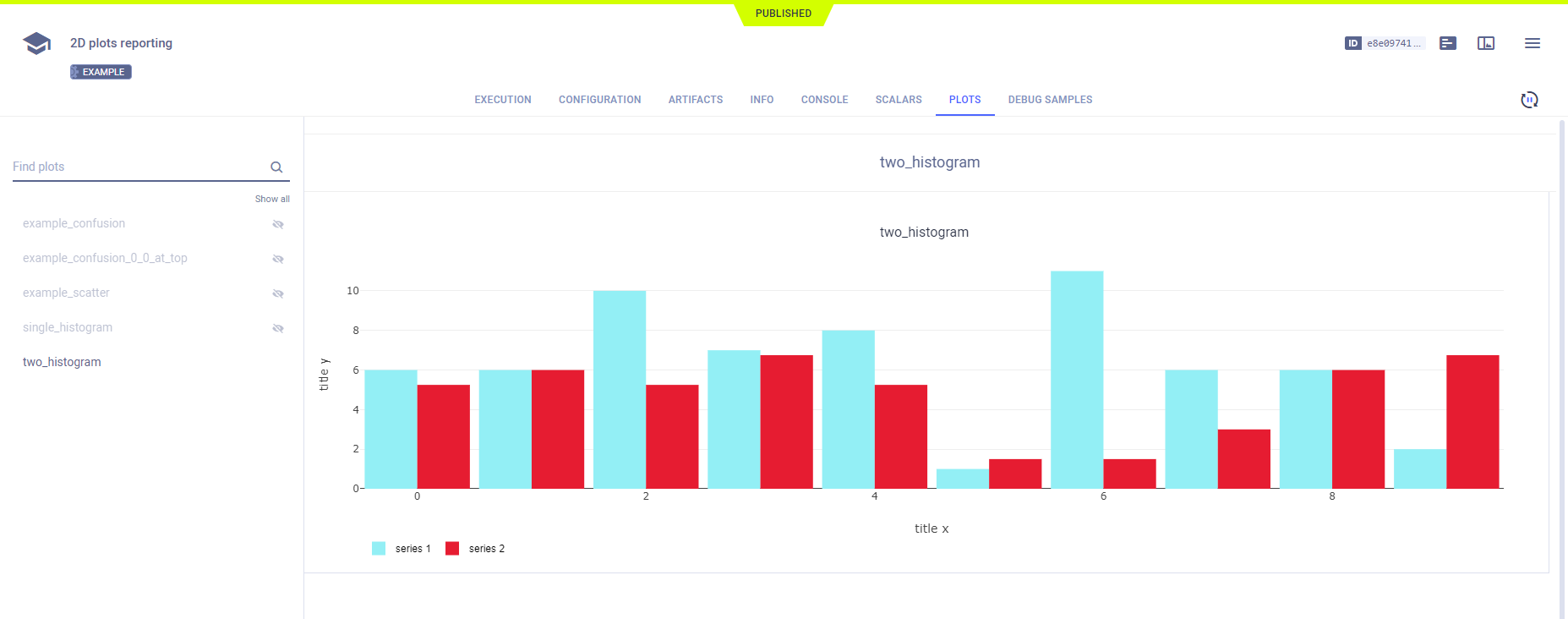Image resolution: width=1568 pixels, height=619 pixels.
Task: Toggle series 2 red legend swatch
Action: (x=452, y=549)
